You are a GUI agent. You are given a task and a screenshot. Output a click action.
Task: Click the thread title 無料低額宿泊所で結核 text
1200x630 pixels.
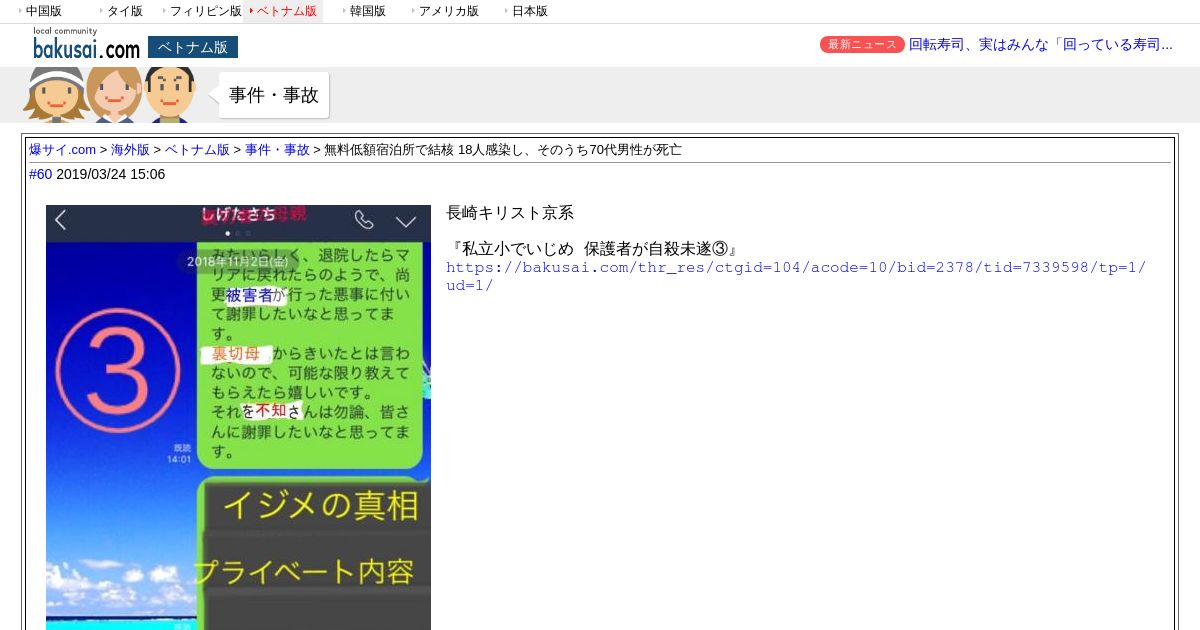tap(503, 150)
